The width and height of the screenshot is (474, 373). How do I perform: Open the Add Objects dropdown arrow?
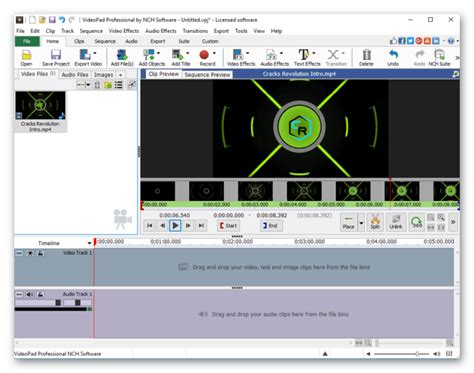pyautogui.click(x=158, y=53)
